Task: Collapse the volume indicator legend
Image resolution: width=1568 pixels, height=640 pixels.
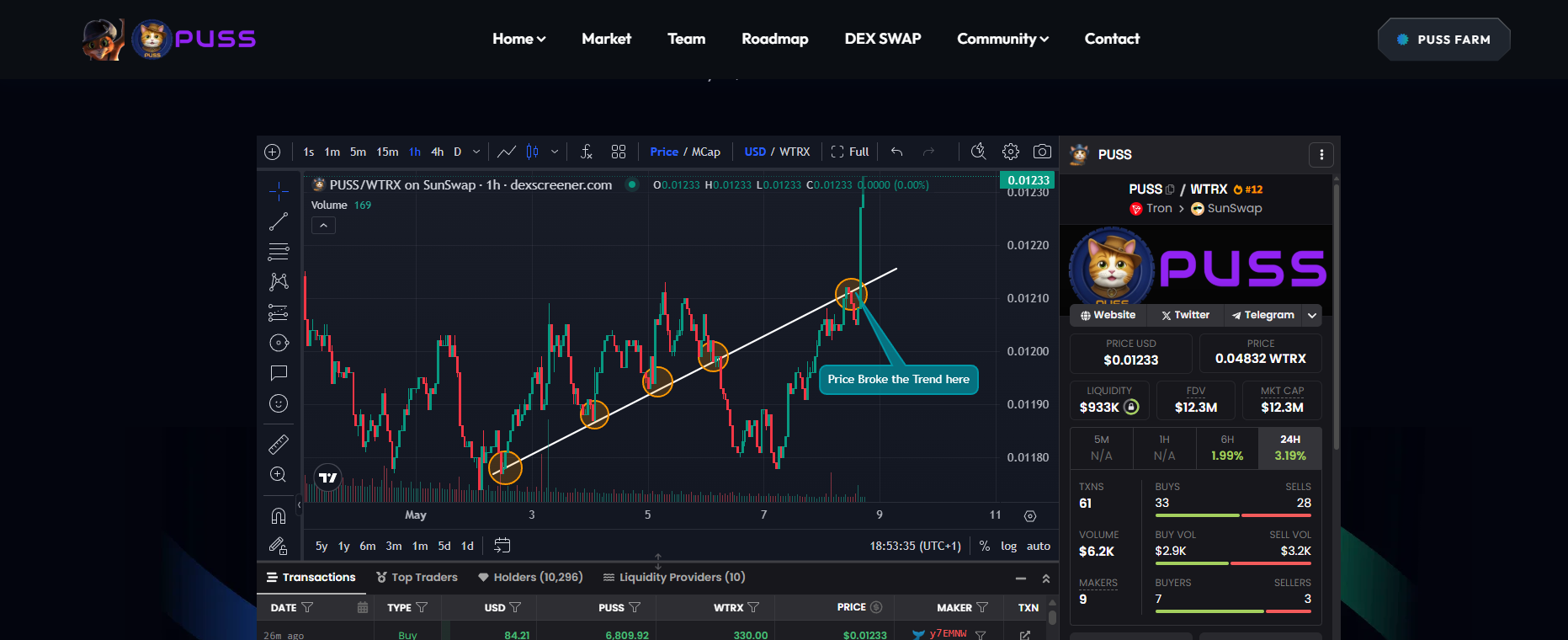Action: click(x=323, y=226)
